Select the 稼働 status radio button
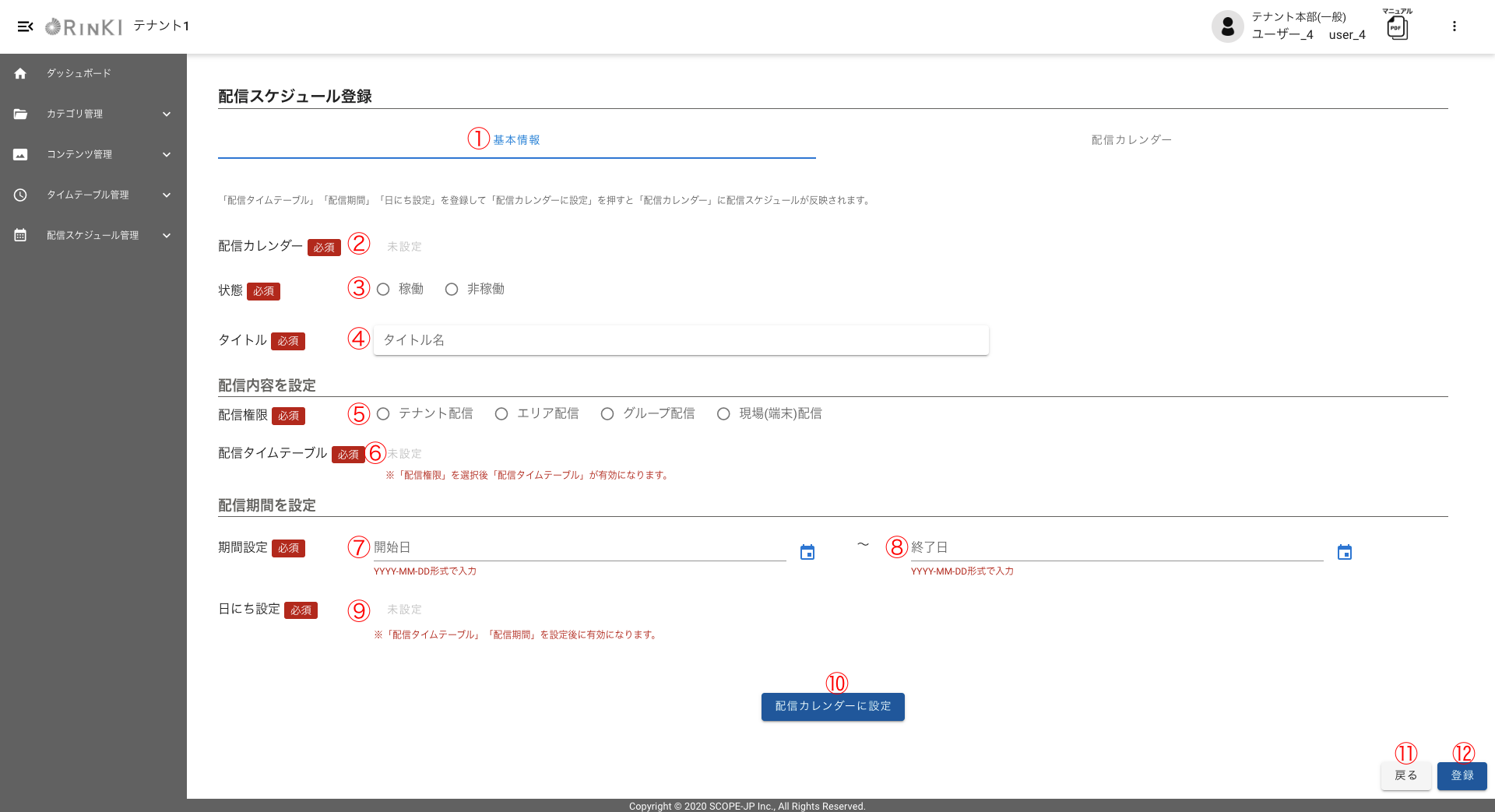Image resolution: width=1495 pixels, height=812 pixels. click(383, 290)
